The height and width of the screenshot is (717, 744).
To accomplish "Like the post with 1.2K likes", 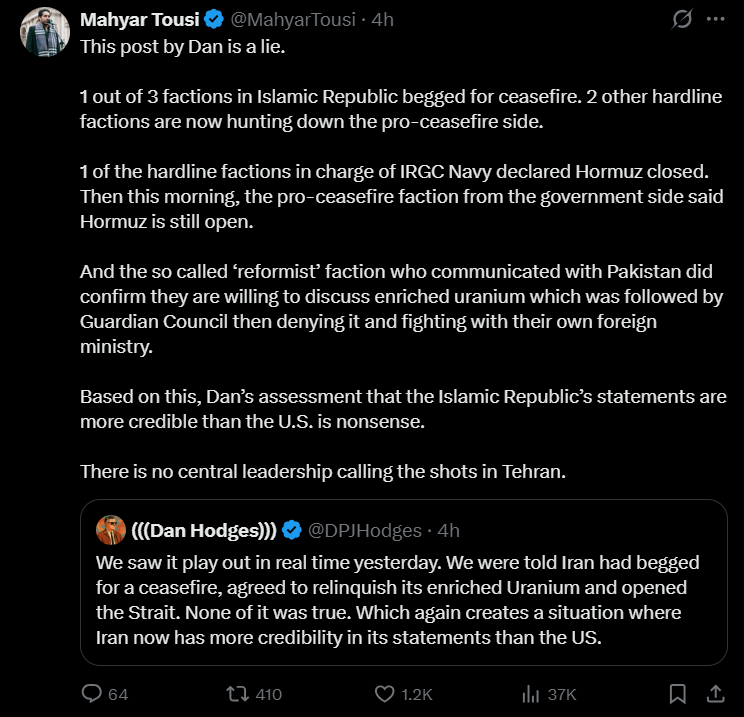I will [385, 693].
